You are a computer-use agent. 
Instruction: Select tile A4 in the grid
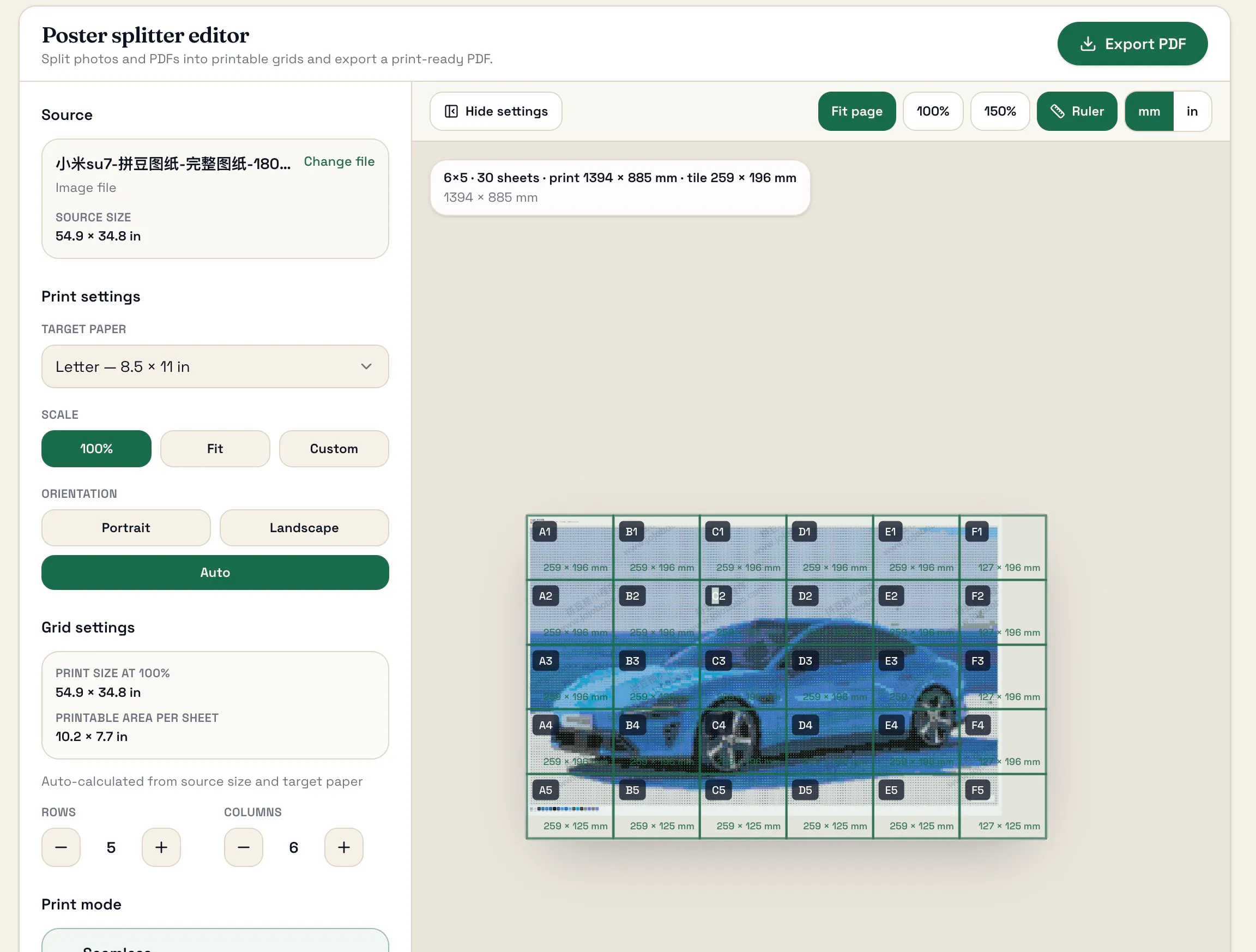pos(570,742)
